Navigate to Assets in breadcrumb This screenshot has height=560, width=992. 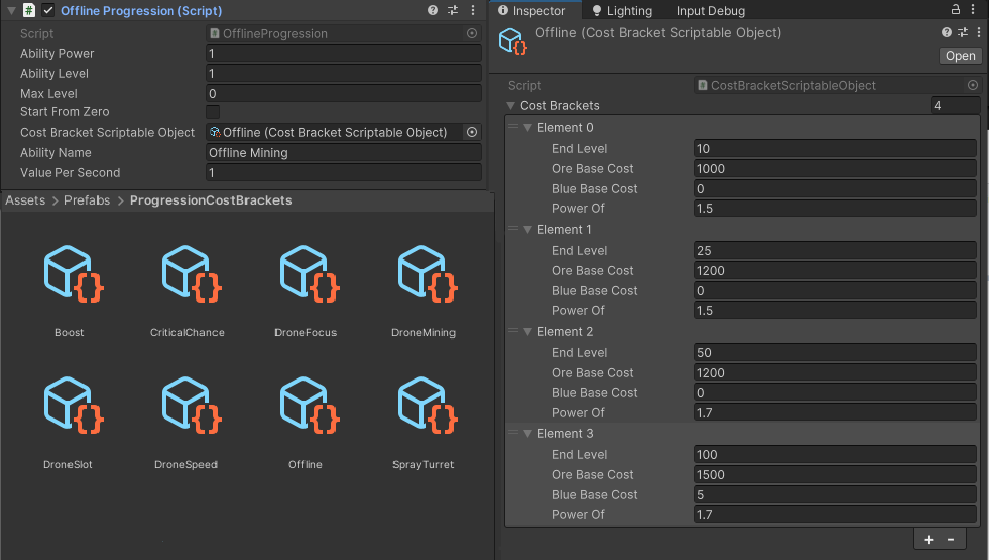click(25, 201)
